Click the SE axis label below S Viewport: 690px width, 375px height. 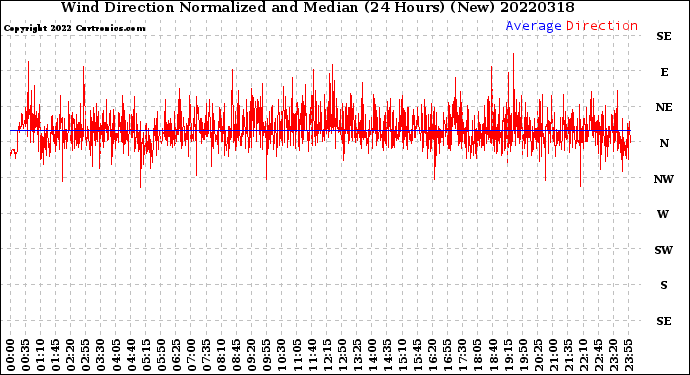click(664, 321)
